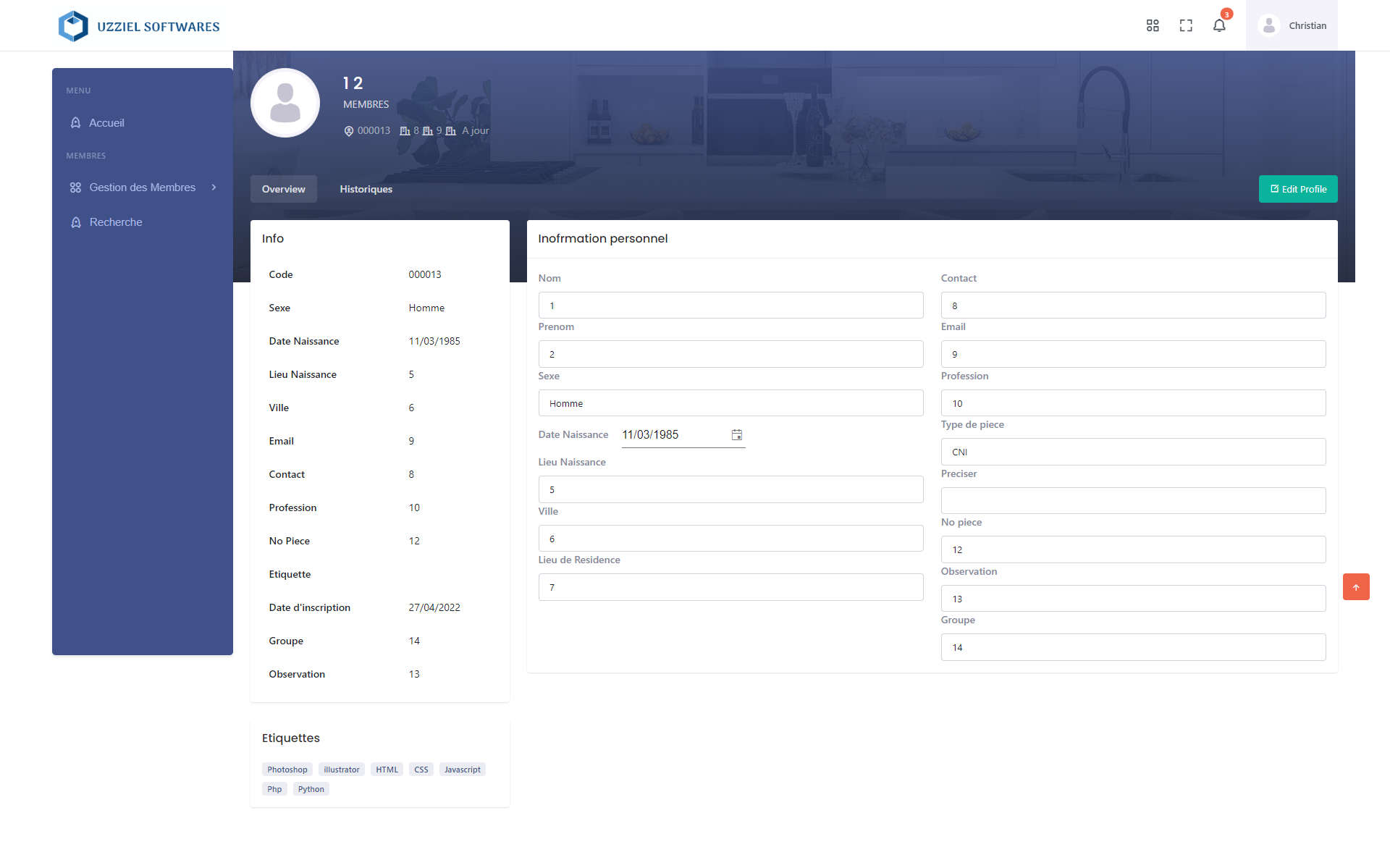Click the Nom input field

pyautogui.click(x=730, y=306)
